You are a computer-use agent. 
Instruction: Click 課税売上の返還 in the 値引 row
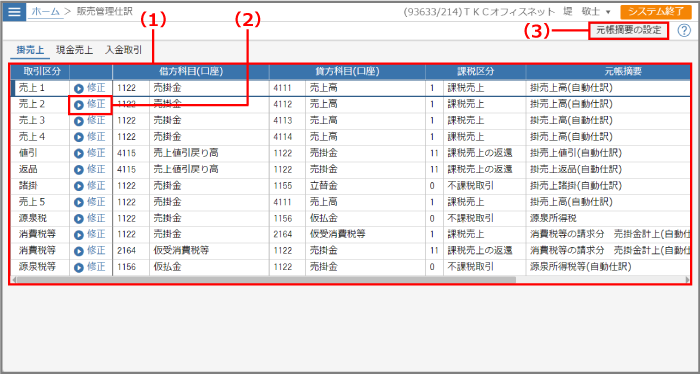tap(480, 153)
